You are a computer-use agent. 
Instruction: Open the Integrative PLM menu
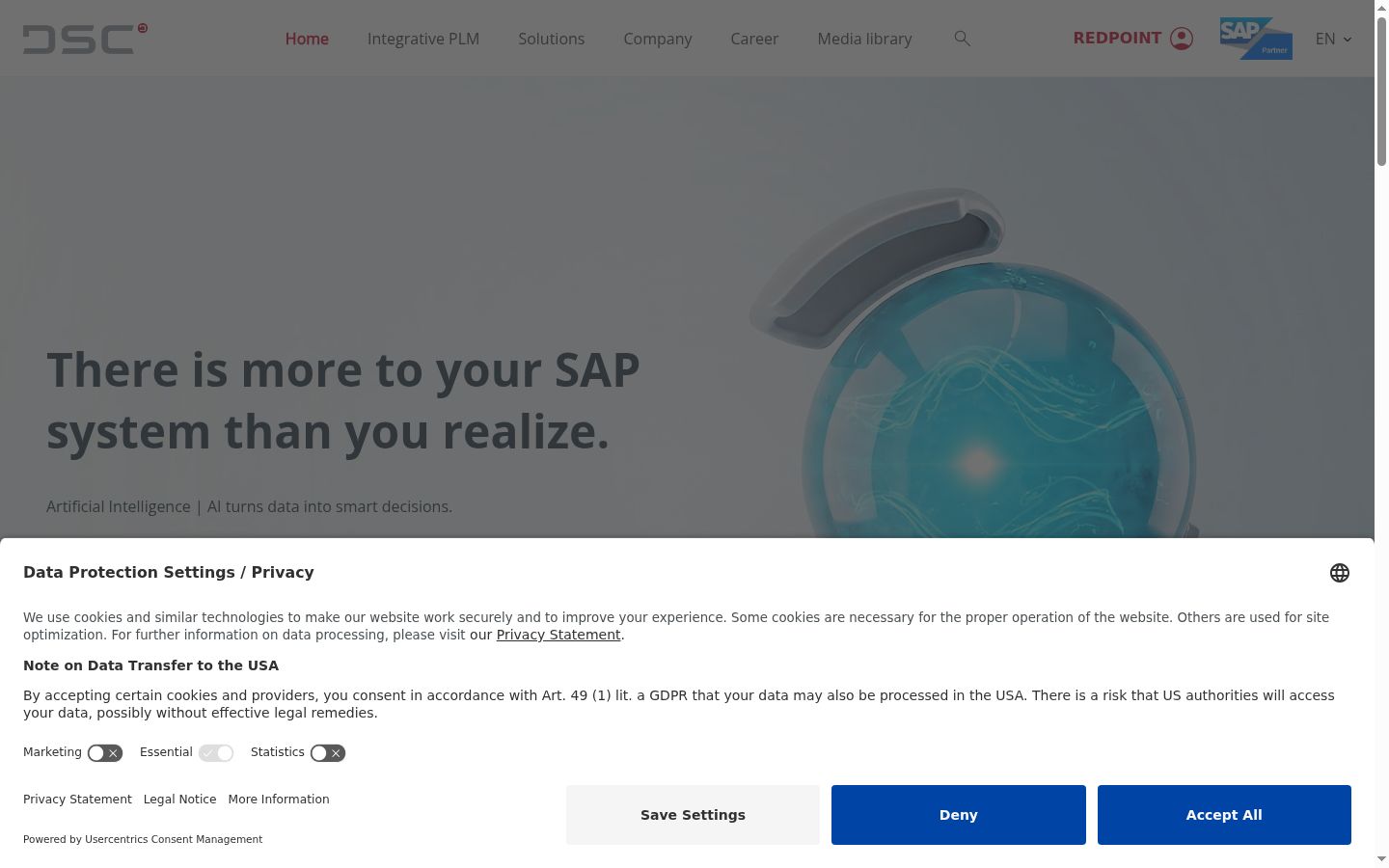pos(423,39)
